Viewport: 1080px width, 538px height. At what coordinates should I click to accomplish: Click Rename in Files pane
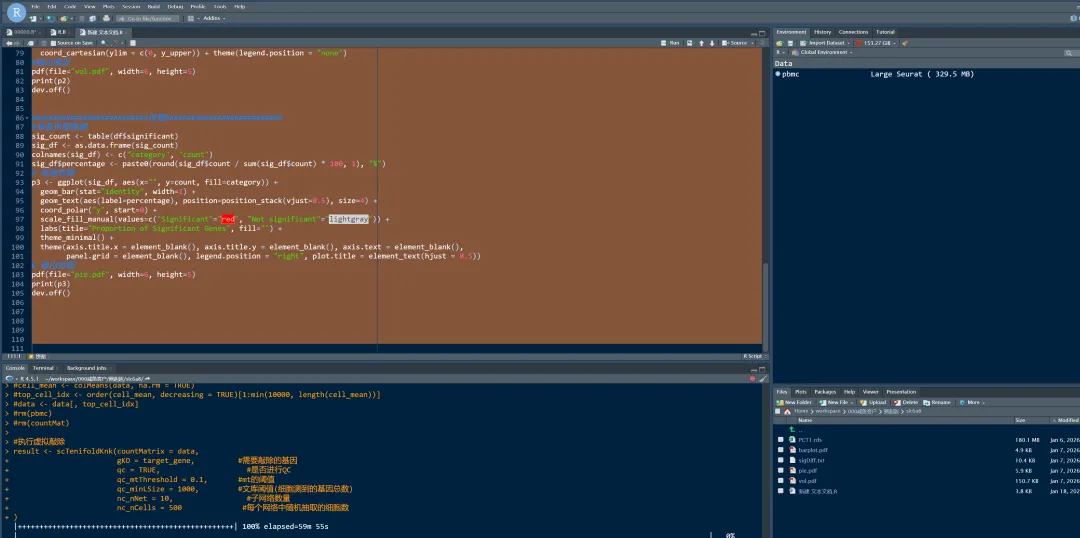[x=937, y=402]
